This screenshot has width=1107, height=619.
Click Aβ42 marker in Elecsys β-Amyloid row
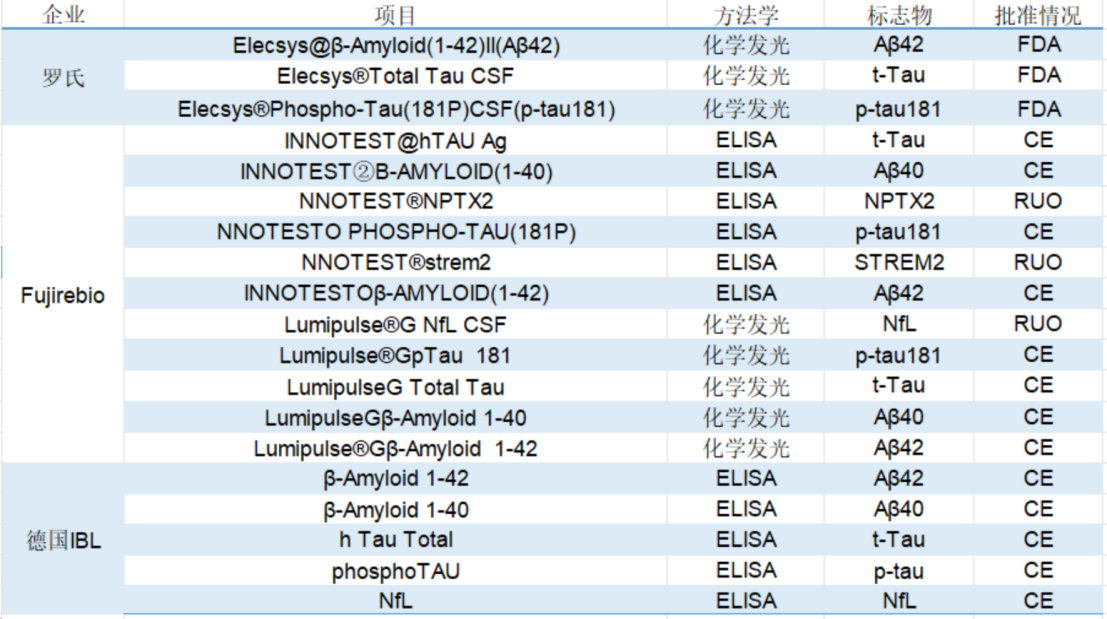pyautogui.click(x=899, y=45)
